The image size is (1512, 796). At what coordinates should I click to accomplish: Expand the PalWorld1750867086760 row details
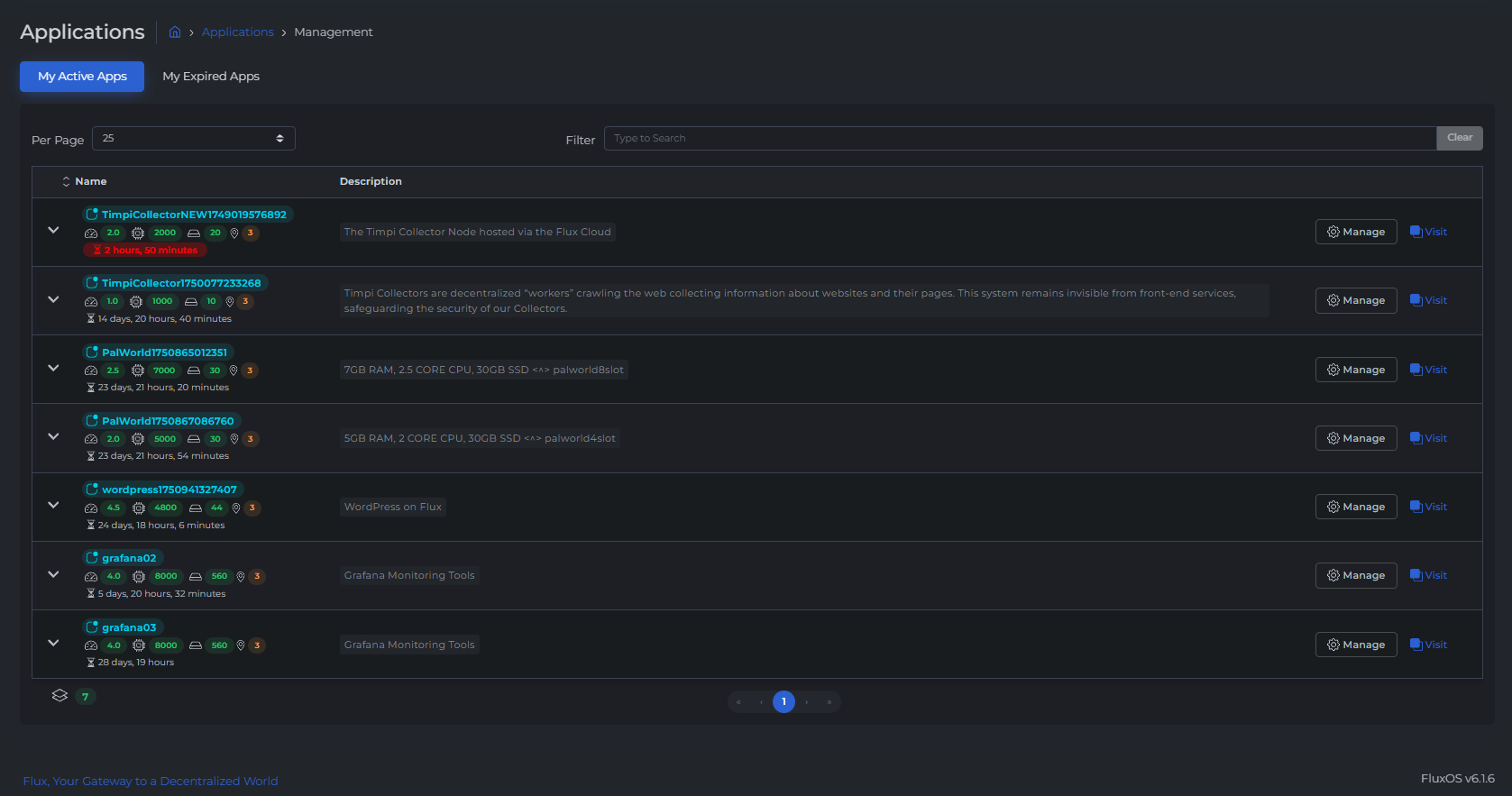[x=53, y=437]
